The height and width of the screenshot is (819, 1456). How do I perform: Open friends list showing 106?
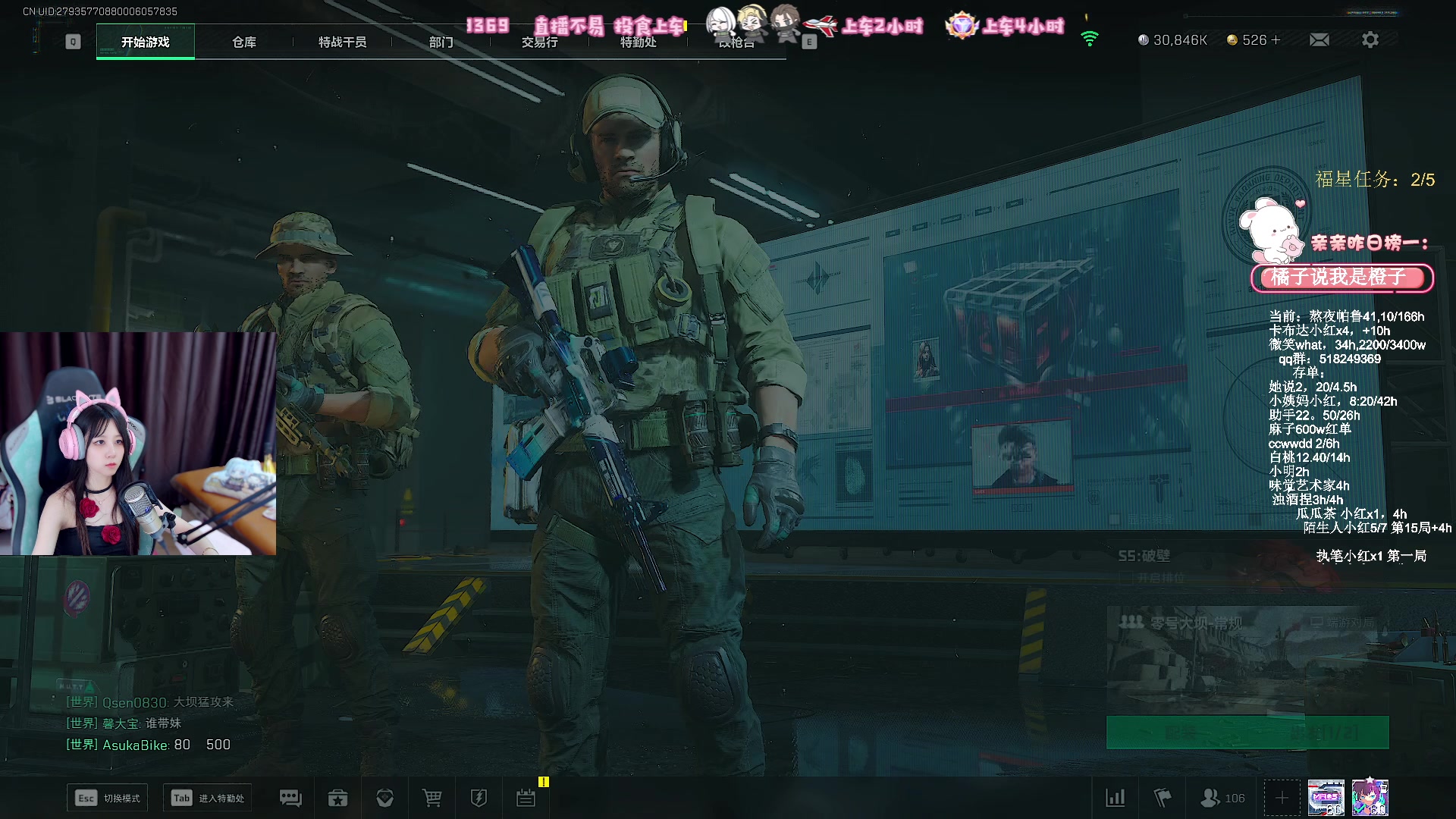click(1222, 798)
